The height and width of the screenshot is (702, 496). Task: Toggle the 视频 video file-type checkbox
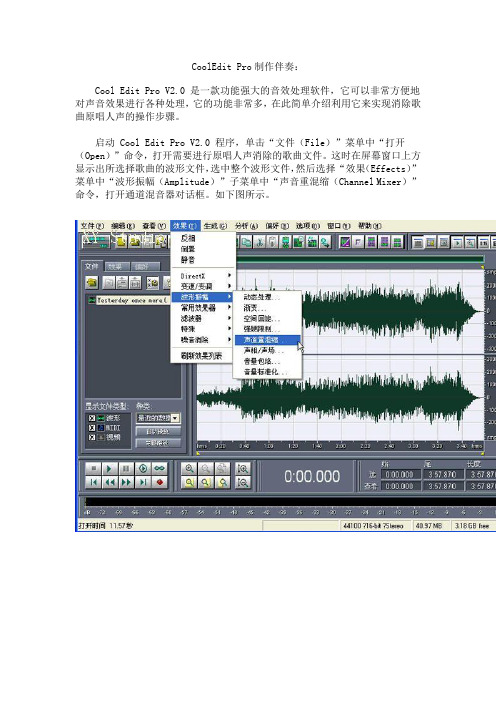click(91, 437)
